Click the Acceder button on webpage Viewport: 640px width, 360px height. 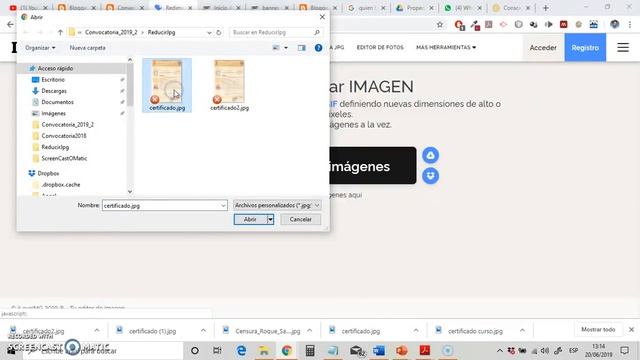click(x=543, y=48)
